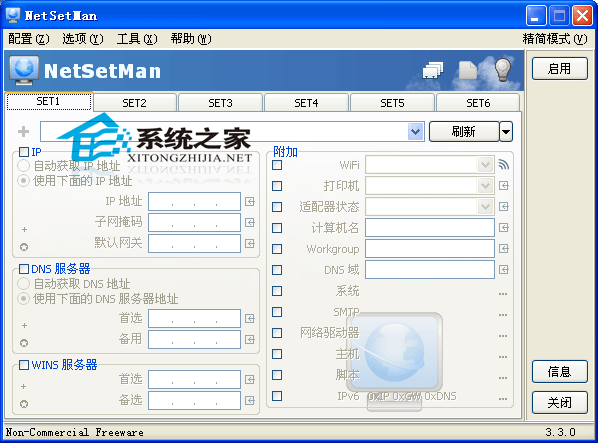Click the 启用 button

(559, 69)
